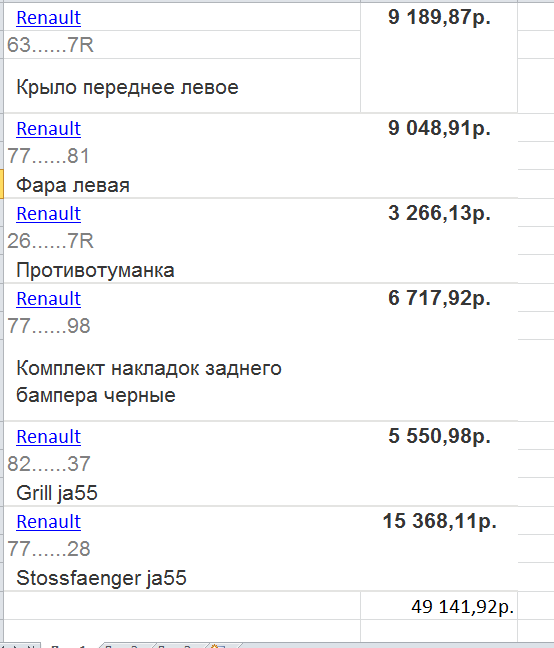Select the 15 368,11р. price cell

(439, 548)
